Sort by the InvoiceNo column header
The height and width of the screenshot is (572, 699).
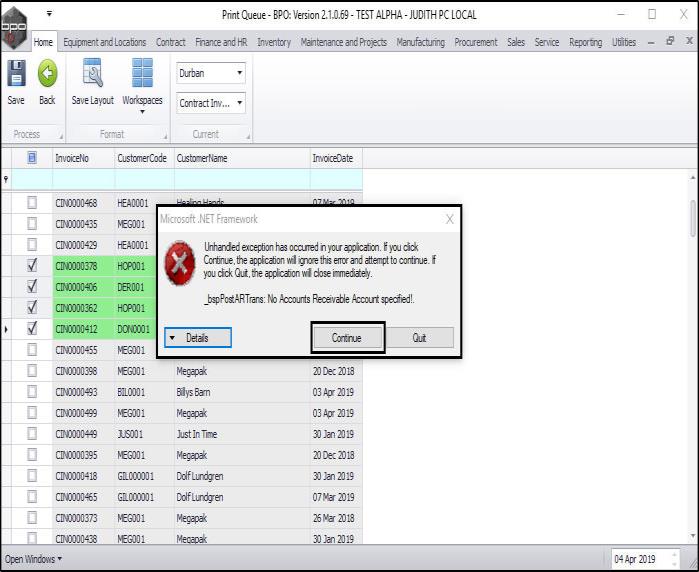(x=83, y=158)
